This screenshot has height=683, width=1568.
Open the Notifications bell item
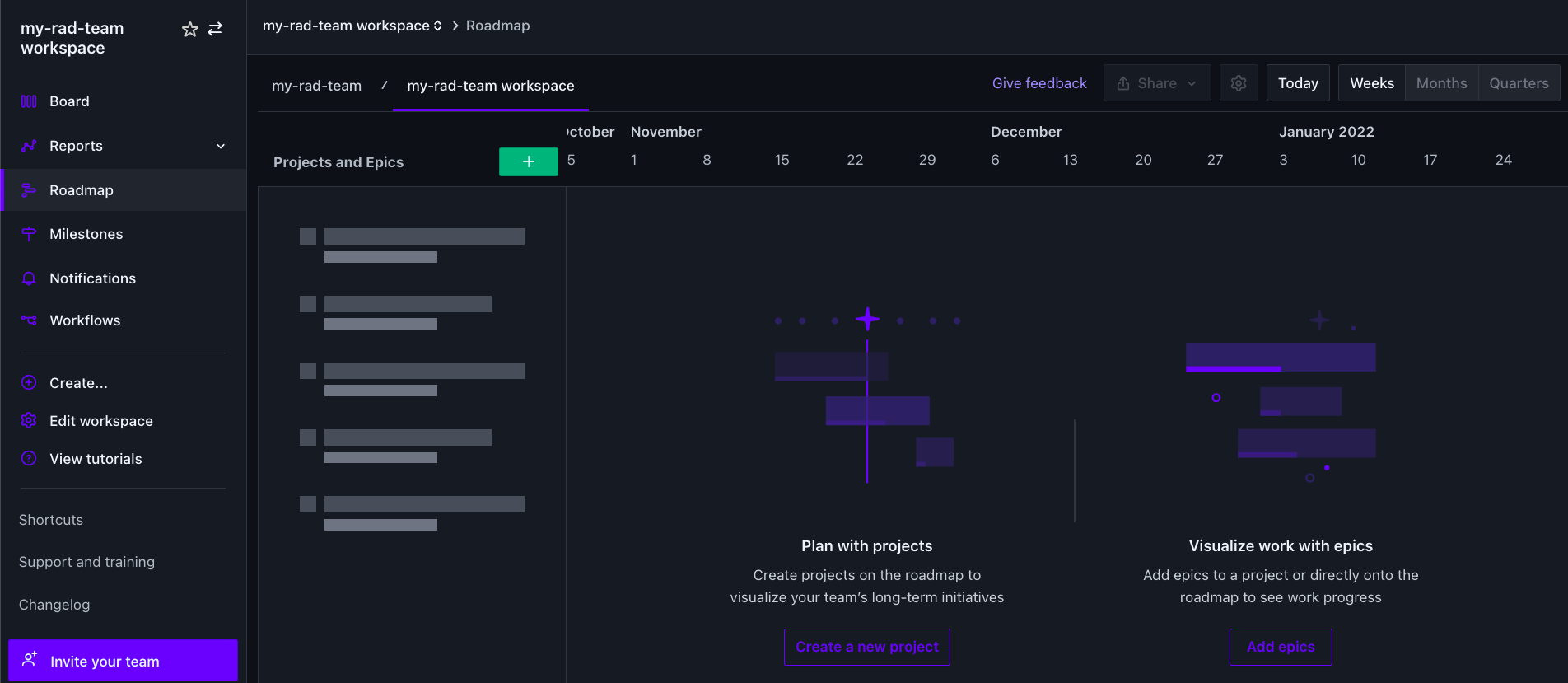[92, 278]
